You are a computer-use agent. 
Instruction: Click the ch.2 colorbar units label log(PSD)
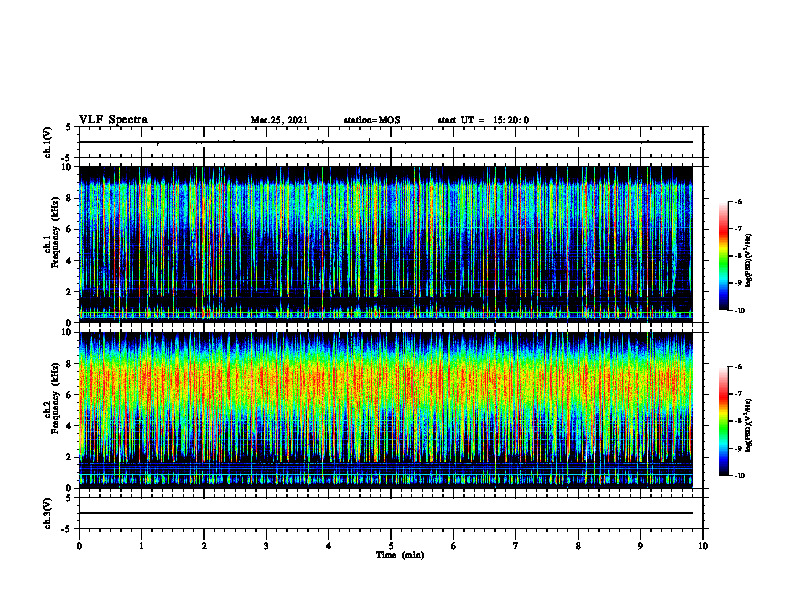click(x=749, y=425)
